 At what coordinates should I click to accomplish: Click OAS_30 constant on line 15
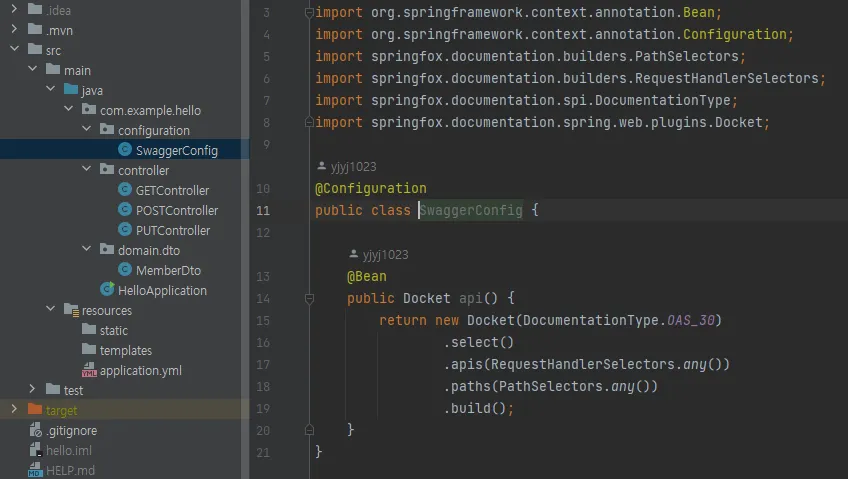691,320
